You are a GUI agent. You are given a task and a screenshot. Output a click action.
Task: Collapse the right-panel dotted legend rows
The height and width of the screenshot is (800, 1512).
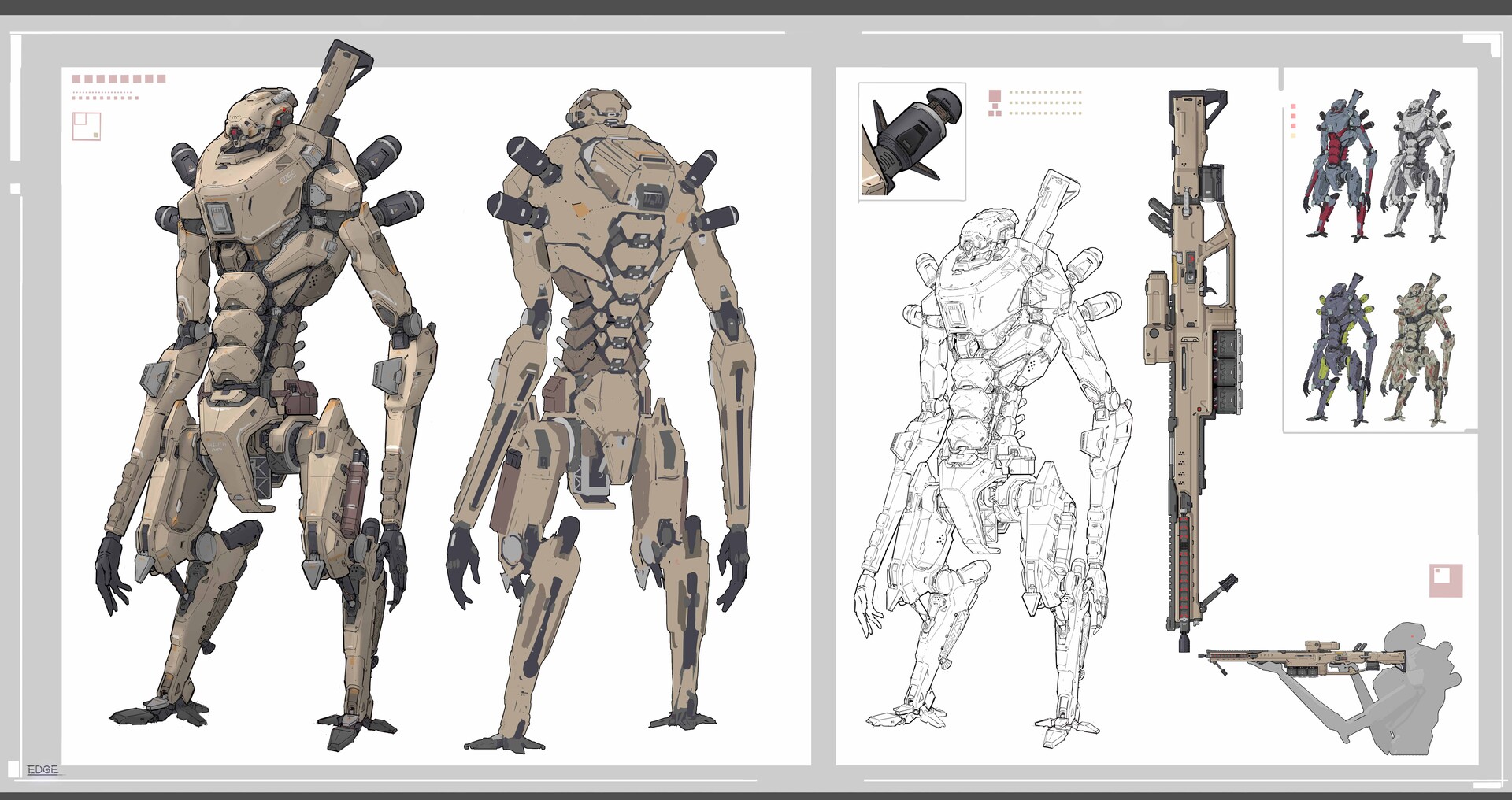(x=1047, y=106)
